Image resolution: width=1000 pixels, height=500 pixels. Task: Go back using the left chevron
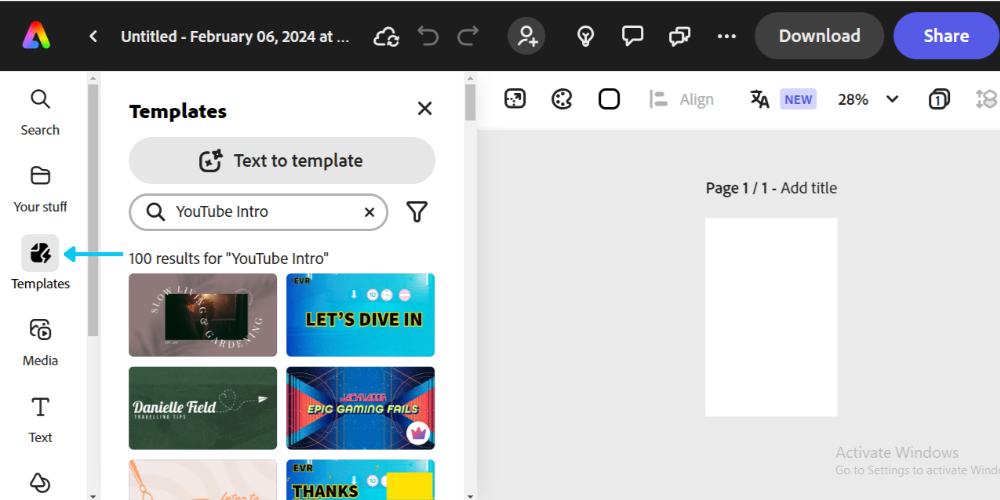pyautogui.click(x=93, y=36)
